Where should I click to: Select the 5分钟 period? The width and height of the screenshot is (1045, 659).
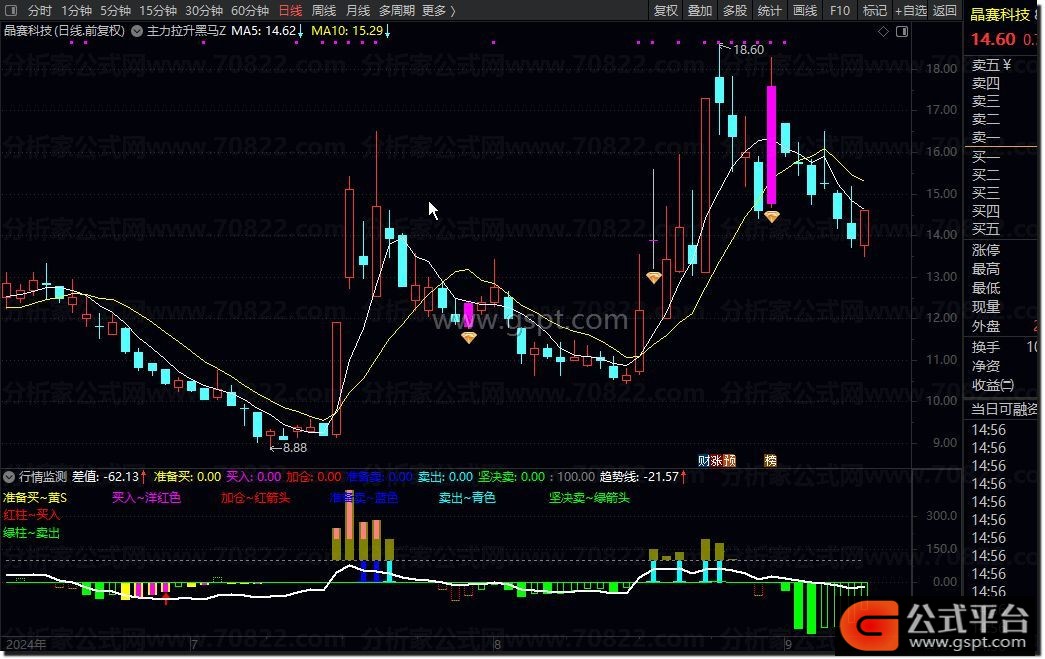pyautogui.click(x=115, y=11)
